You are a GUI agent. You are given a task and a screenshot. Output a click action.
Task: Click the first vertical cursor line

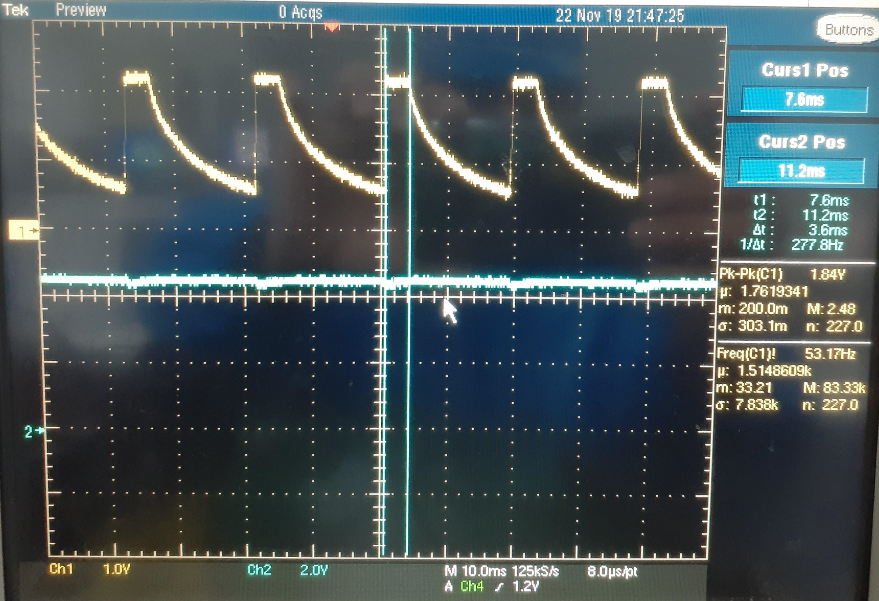point(385,292)
